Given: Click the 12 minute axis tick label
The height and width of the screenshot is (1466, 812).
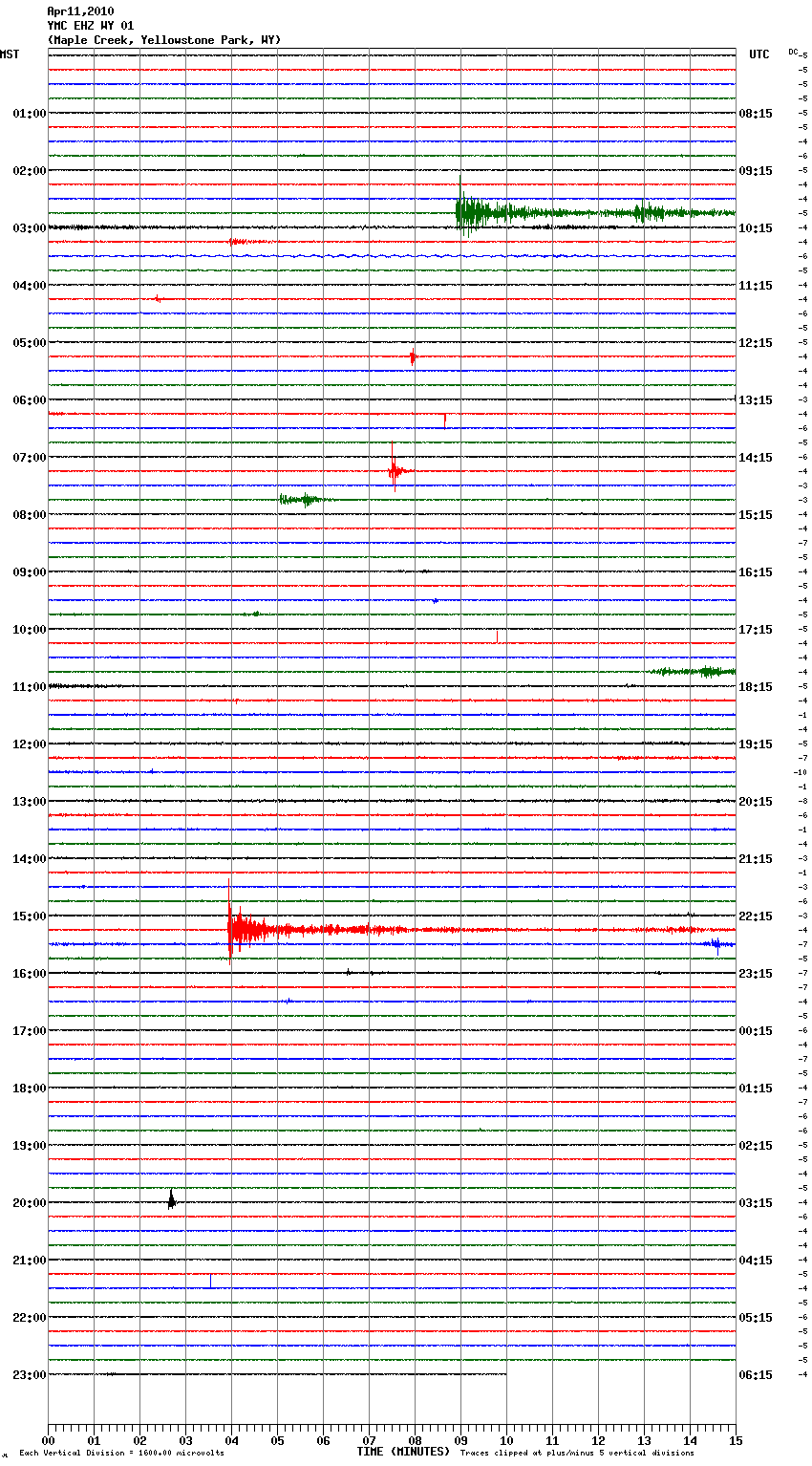Looking at the screenshot, I should [598, 1440].
